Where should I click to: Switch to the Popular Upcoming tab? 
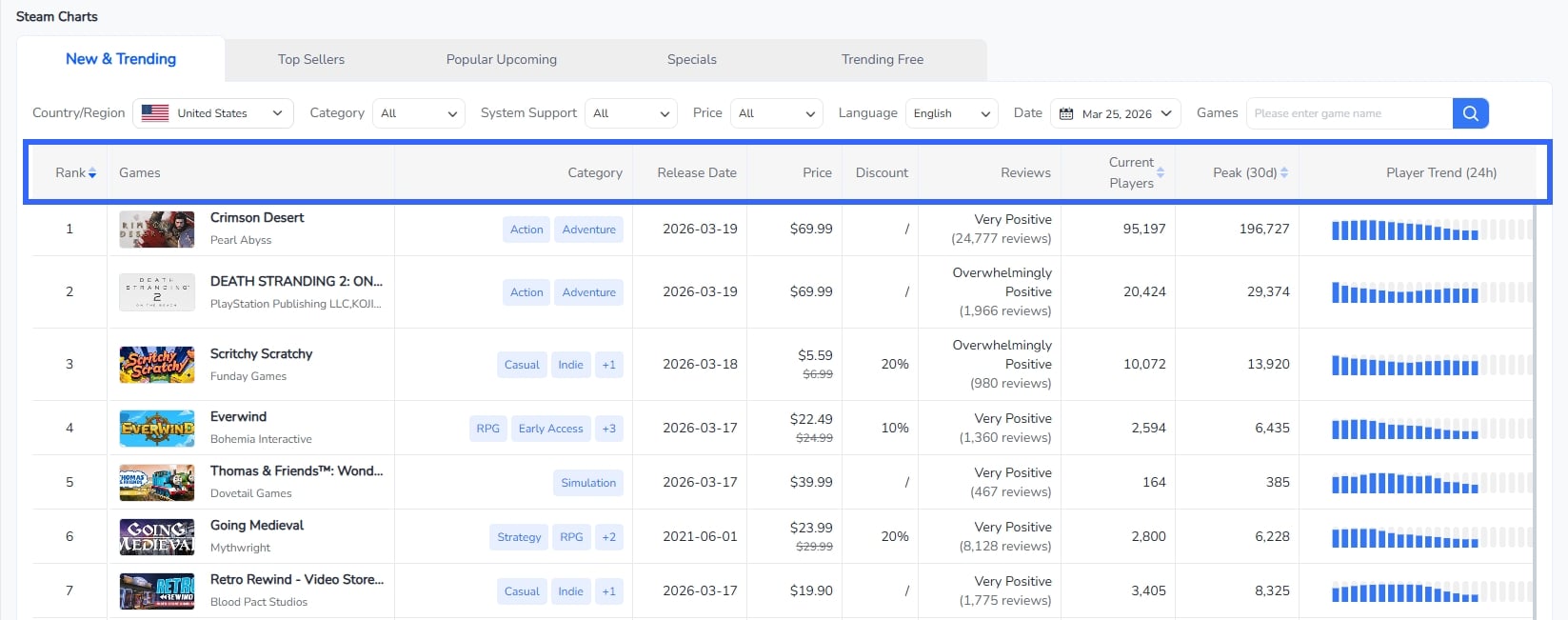502,59
